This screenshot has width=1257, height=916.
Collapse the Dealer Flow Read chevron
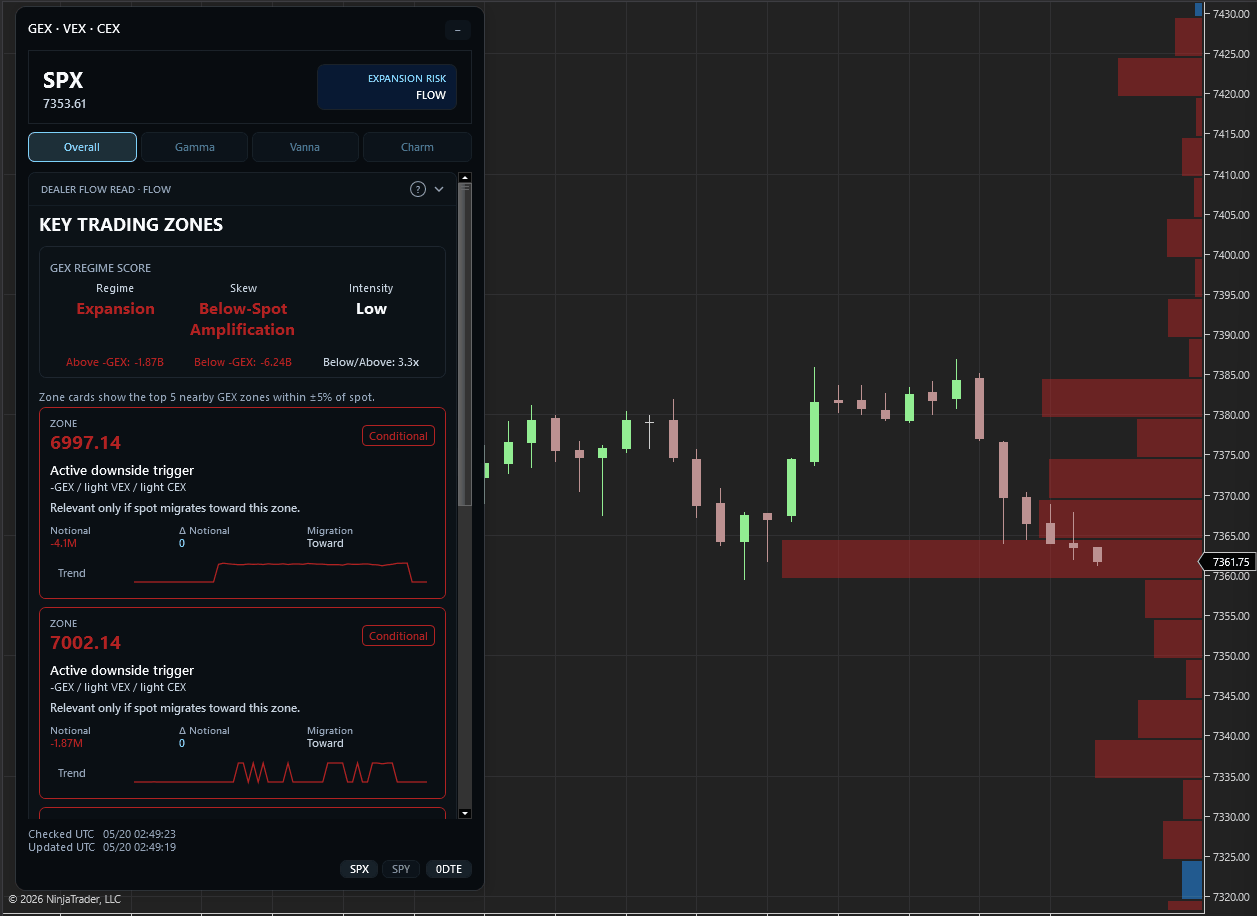coord(439,189)
